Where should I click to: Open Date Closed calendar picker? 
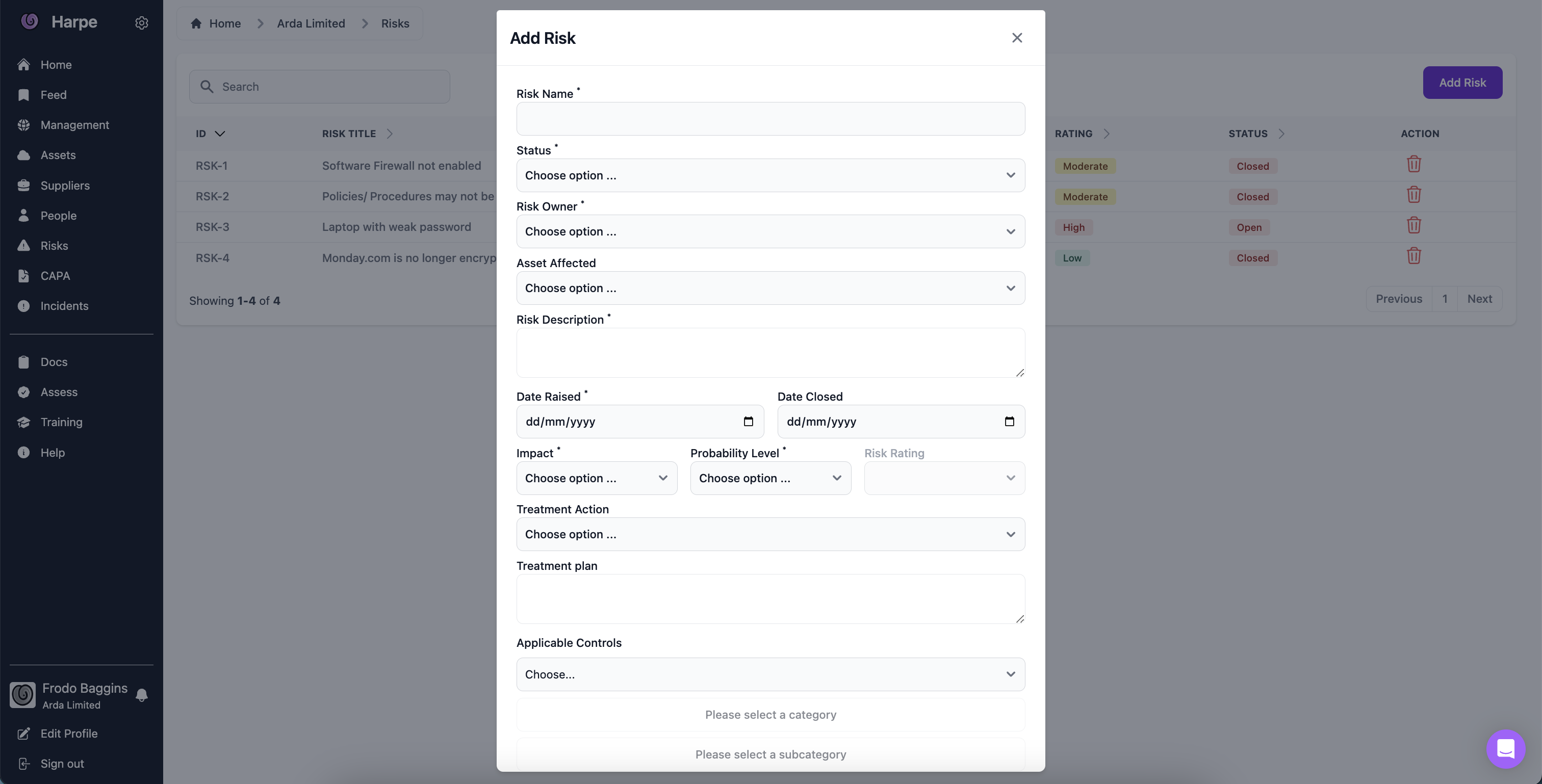(x=1009, y=422)
